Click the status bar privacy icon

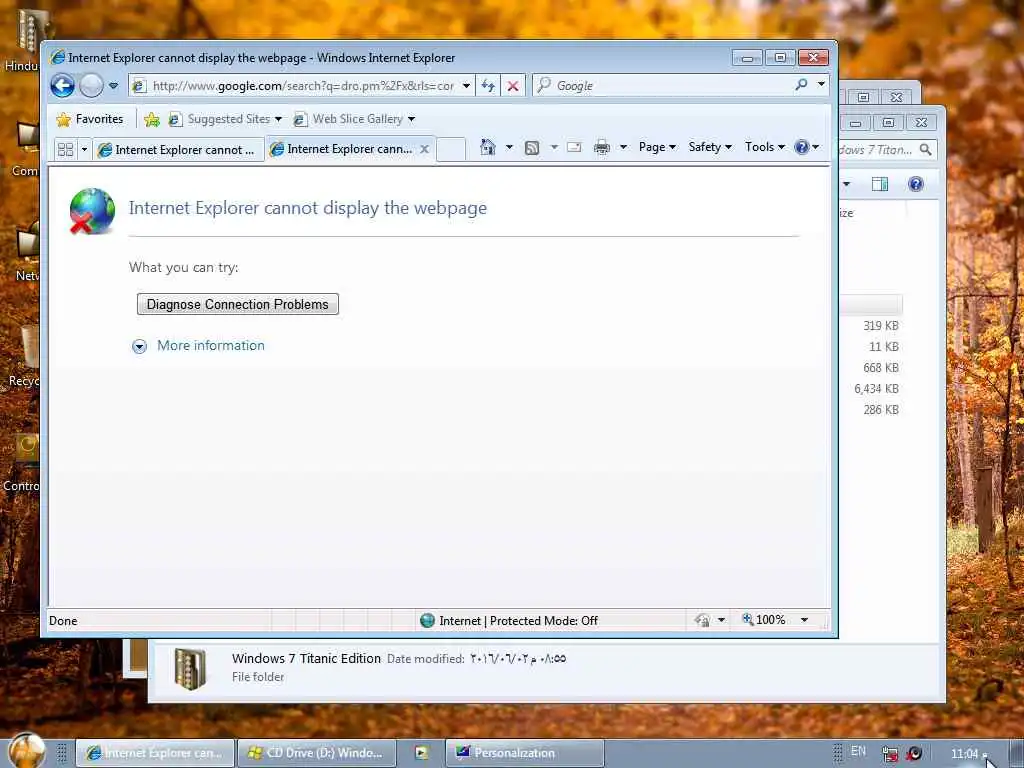pos(702,620)
